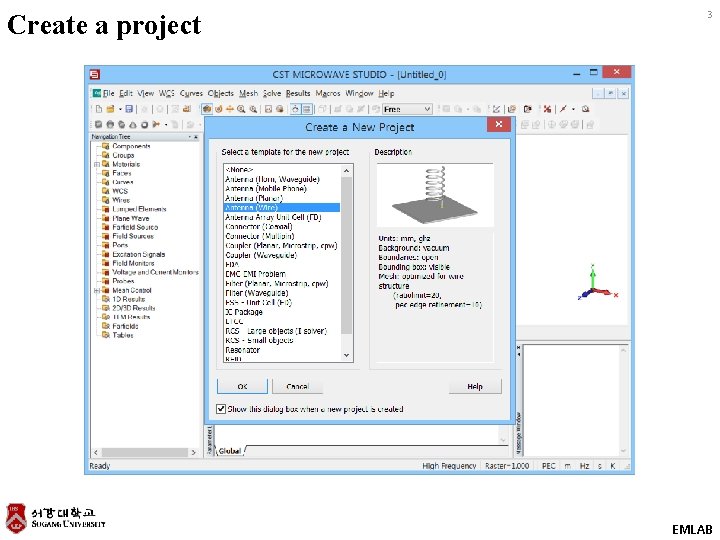720x540 pixels.
Task: Select Plane Wave in navigation tree
Action: click(x=130, y=218)
